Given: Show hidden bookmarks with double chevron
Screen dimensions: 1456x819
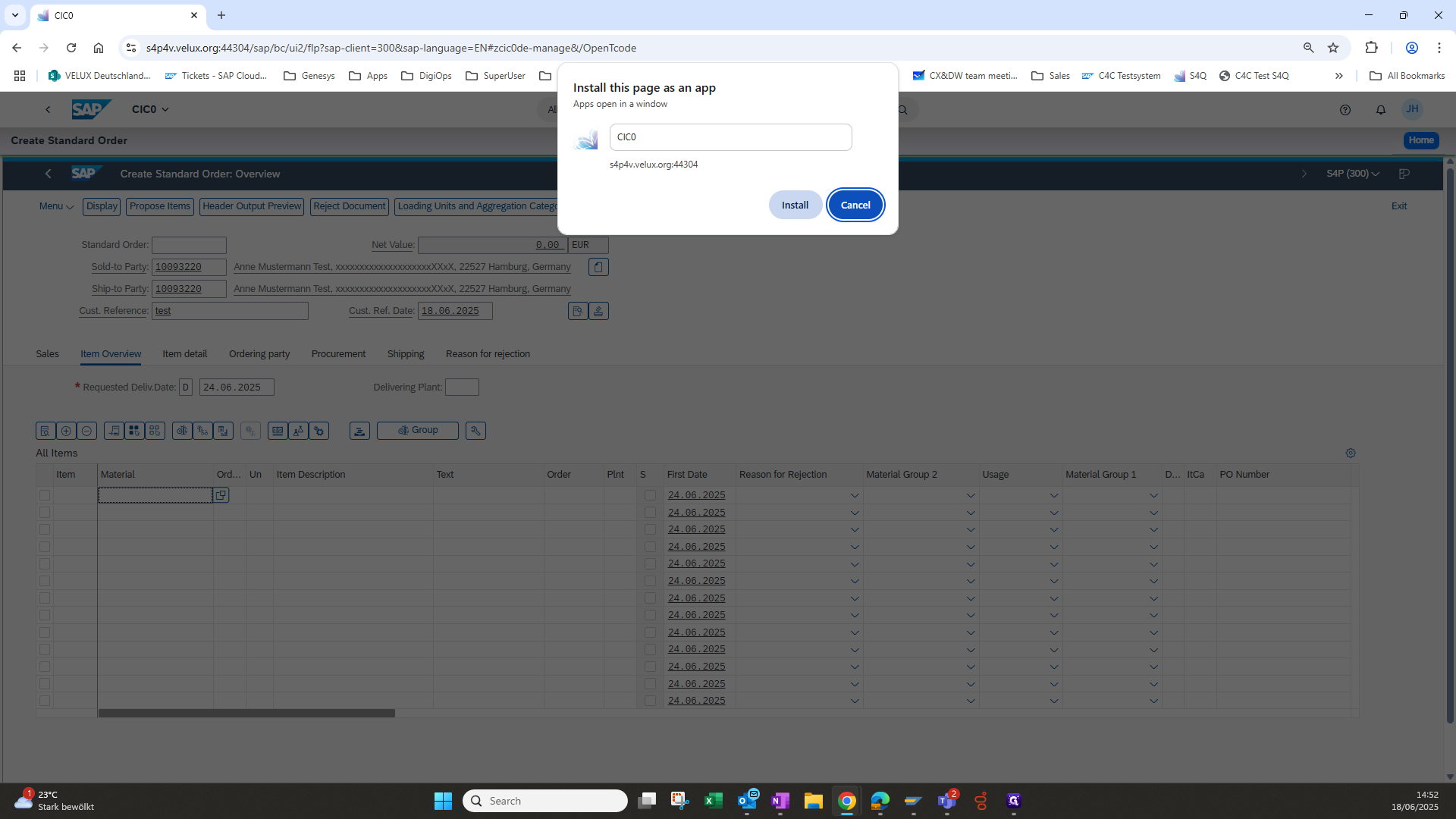Looking at the screenshot, I should point(1339,76).
